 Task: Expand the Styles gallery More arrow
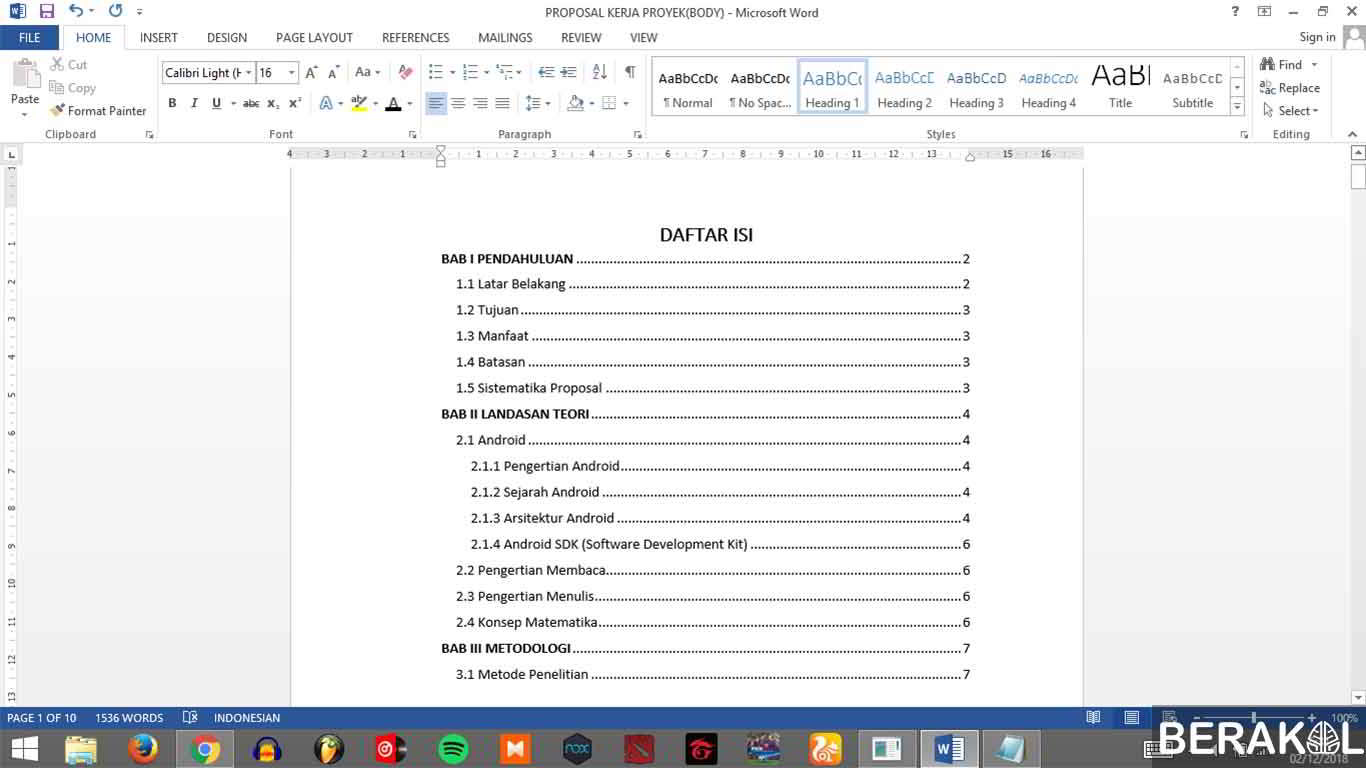pyautogui.click(x=1237, y=107)
